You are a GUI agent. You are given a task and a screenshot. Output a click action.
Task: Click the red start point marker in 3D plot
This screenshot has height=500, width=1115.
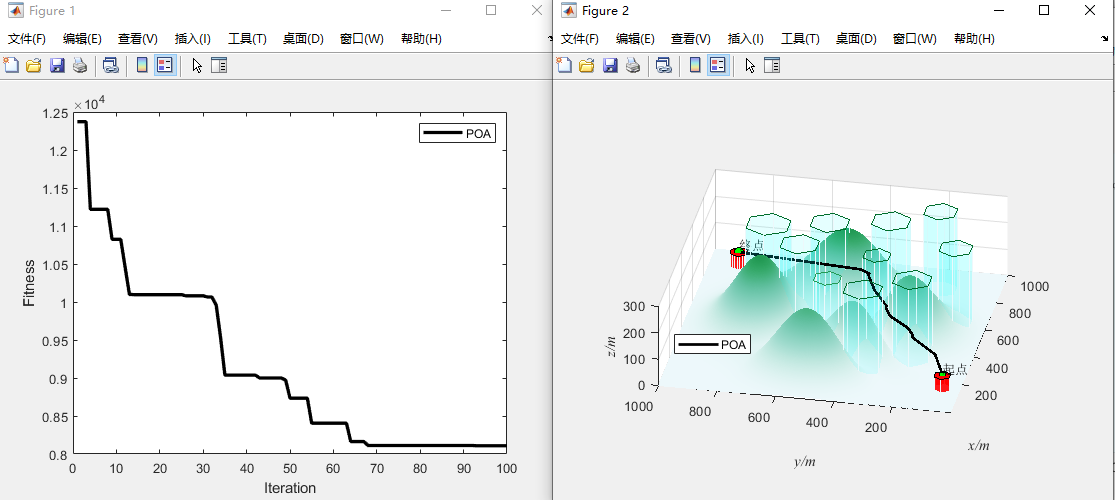point(941,381)
